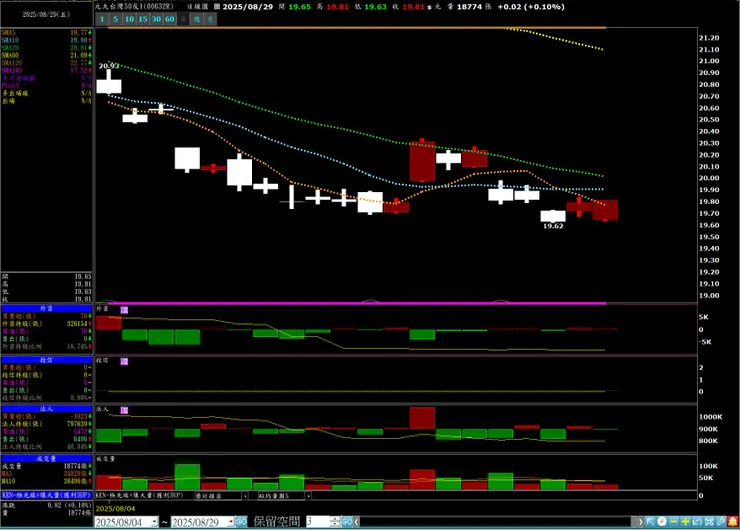The height and width of the screenshot is (530, 740).
Task: Click the curved undo arrow icon
Action: point(697,522)
